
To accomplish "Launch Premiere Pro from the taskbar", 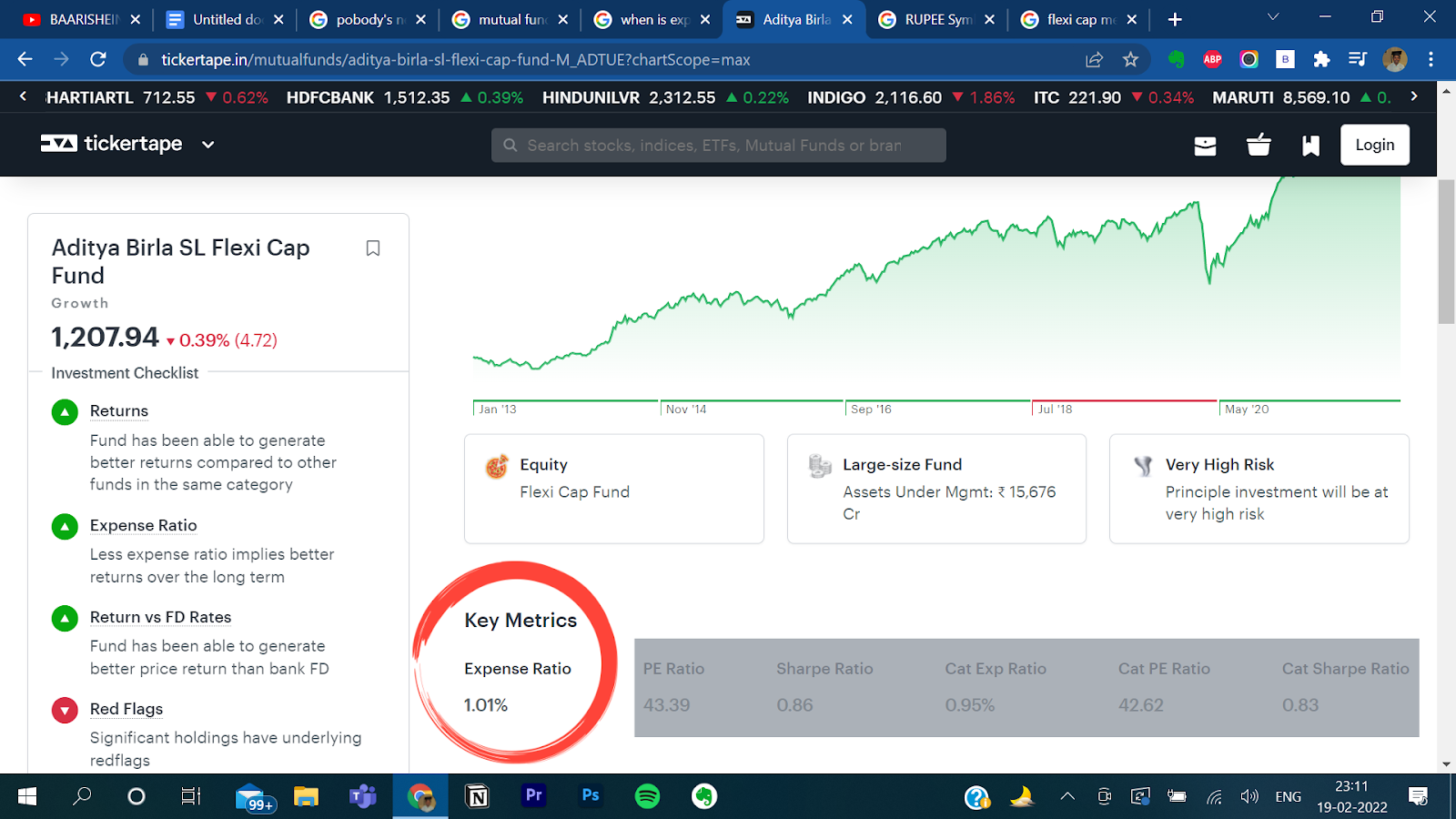I will pos(534,795).
